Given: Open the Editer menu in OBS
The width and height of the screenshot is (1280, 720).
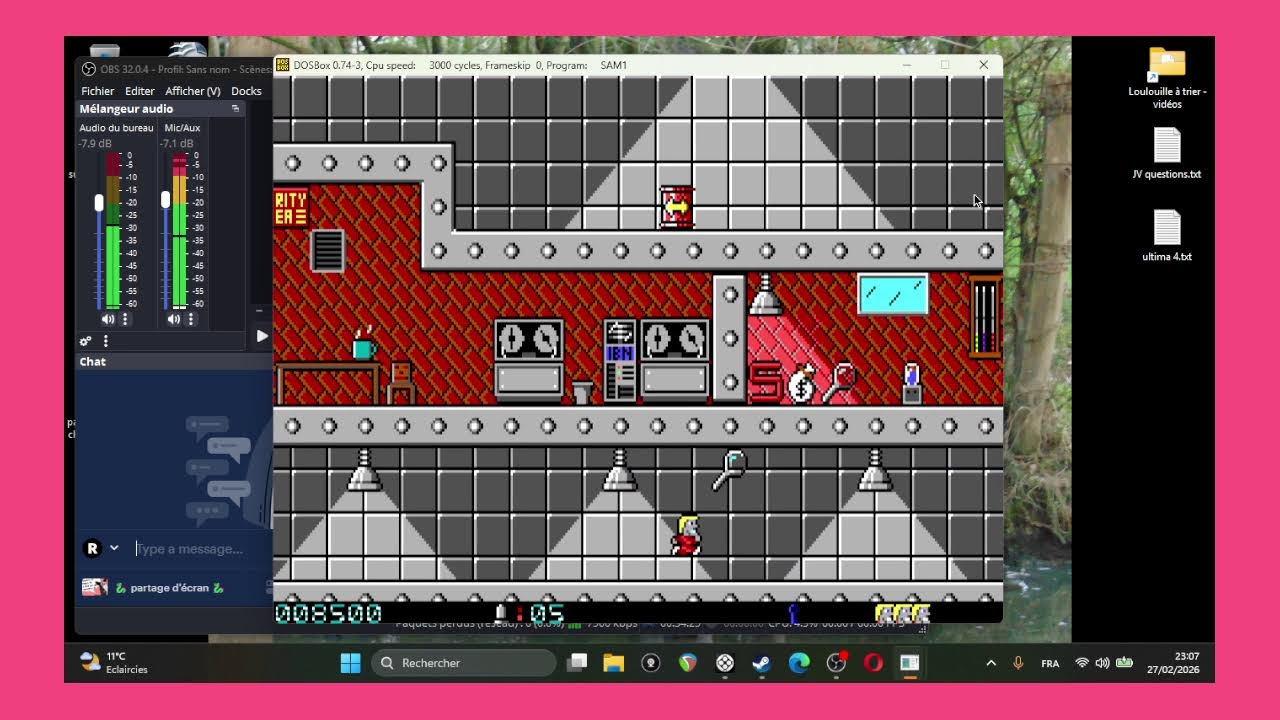Looking at the screenshot, I should [140, 91].
